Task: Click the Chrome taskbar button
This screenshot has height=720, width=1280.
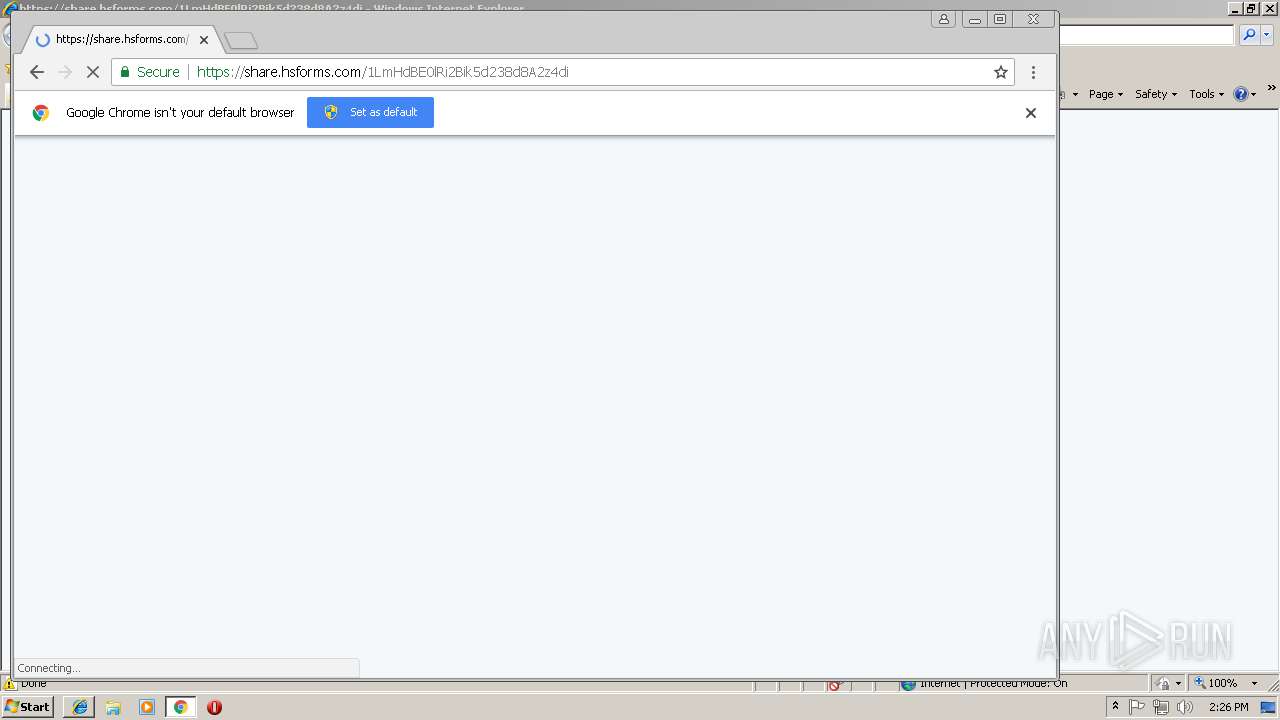Action: point(180,707)
